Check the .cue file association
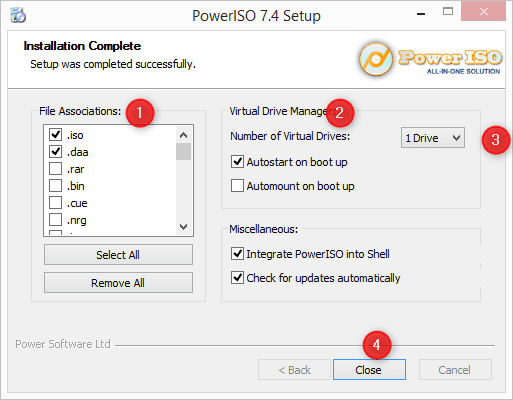 pos(55,203)
